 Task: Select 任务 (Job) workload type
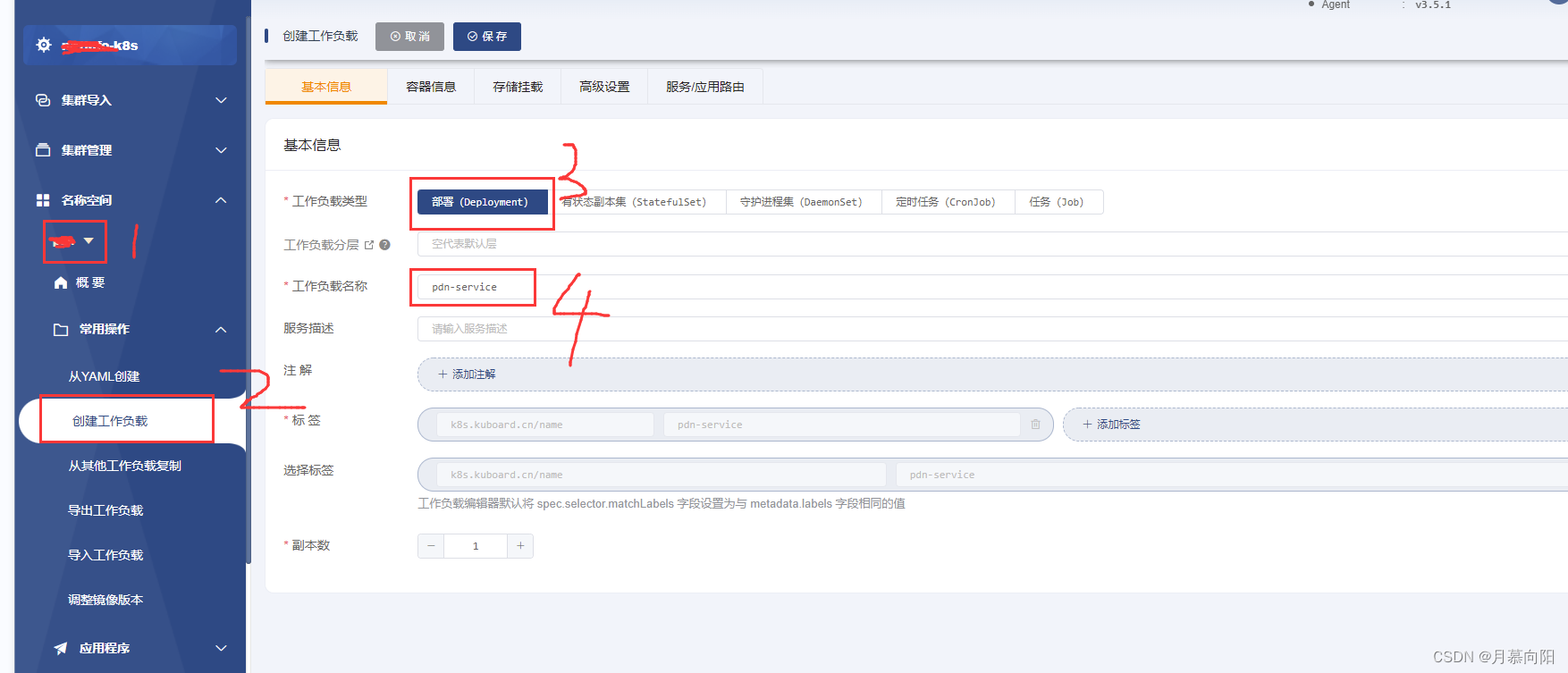coord(1057,202)
